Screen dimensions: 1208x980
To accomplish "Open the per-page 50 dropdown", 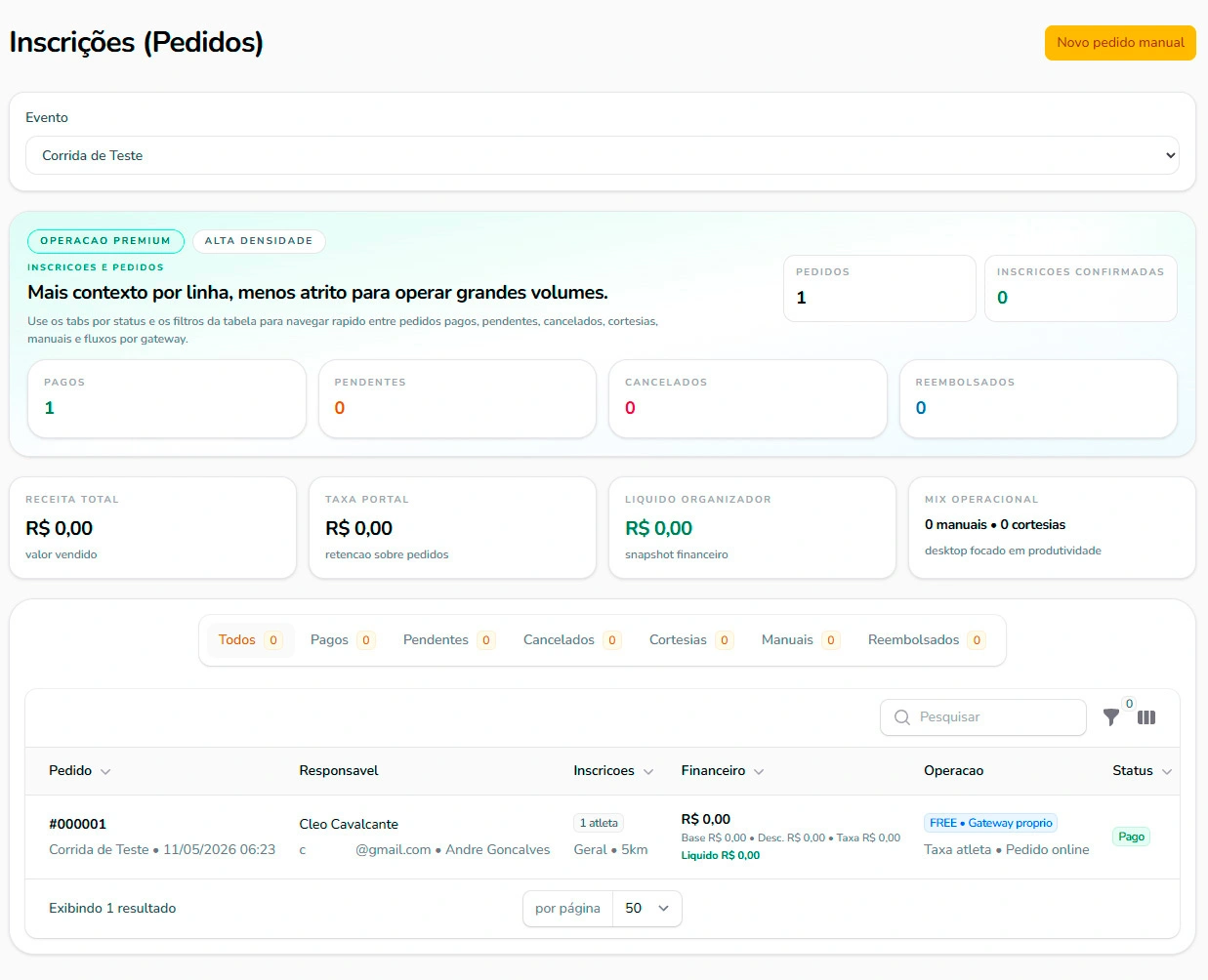I will [x=647, y=909].
